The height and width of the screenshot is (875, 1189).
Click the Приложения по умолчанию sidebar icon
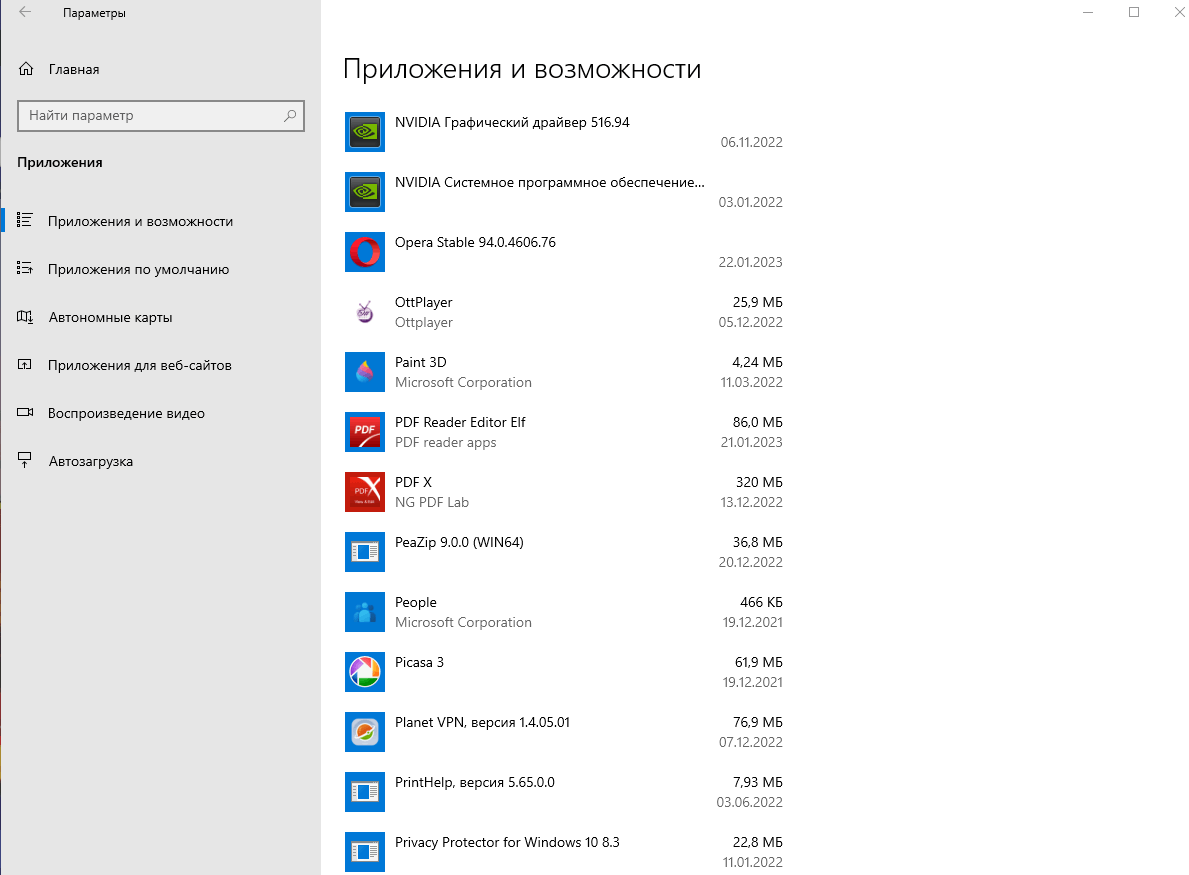click(25, 268)
